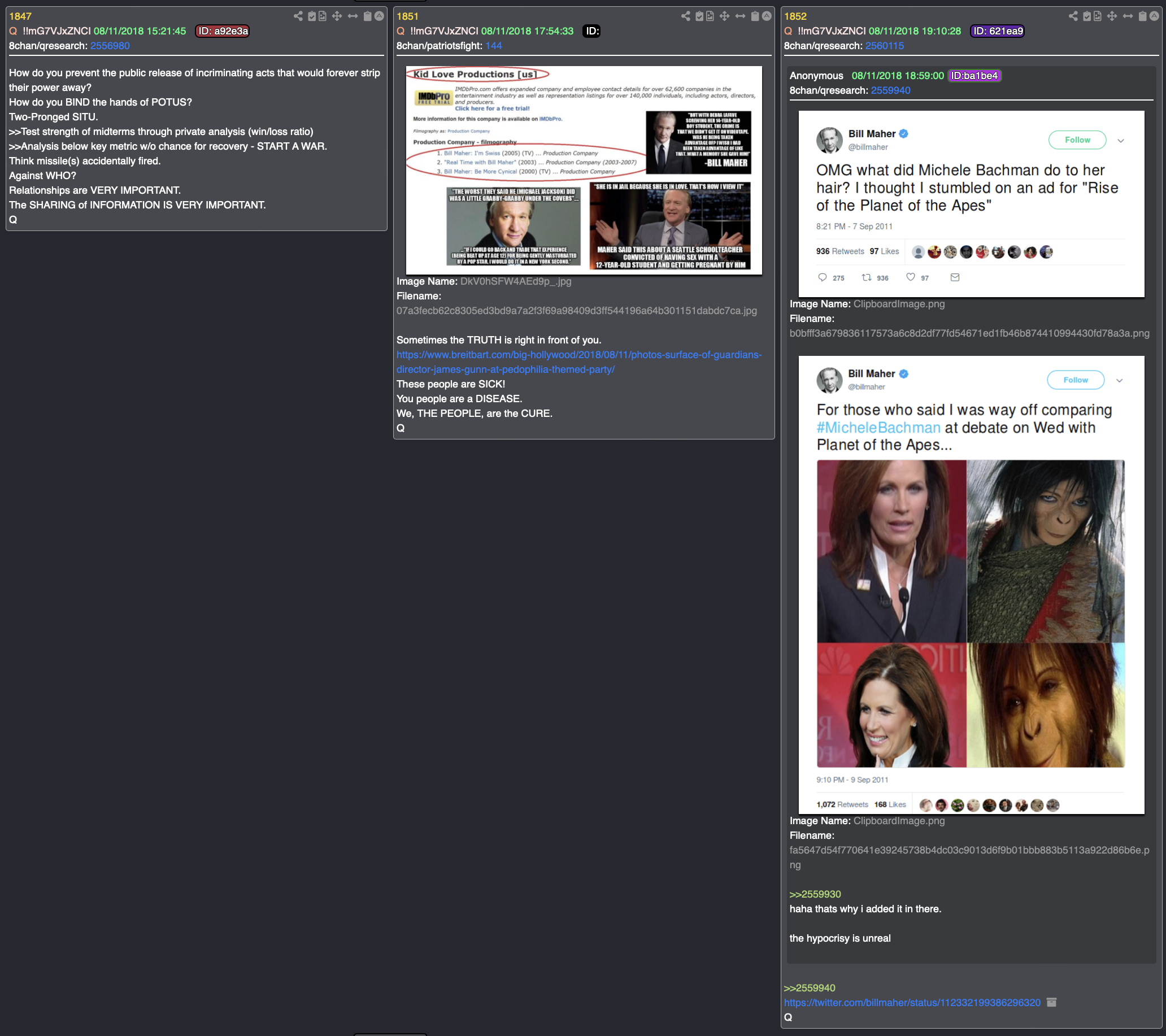Click the image file icon on post 1852
This screenshot has width=1166, height=1036.
click(x=1097, y=16)
